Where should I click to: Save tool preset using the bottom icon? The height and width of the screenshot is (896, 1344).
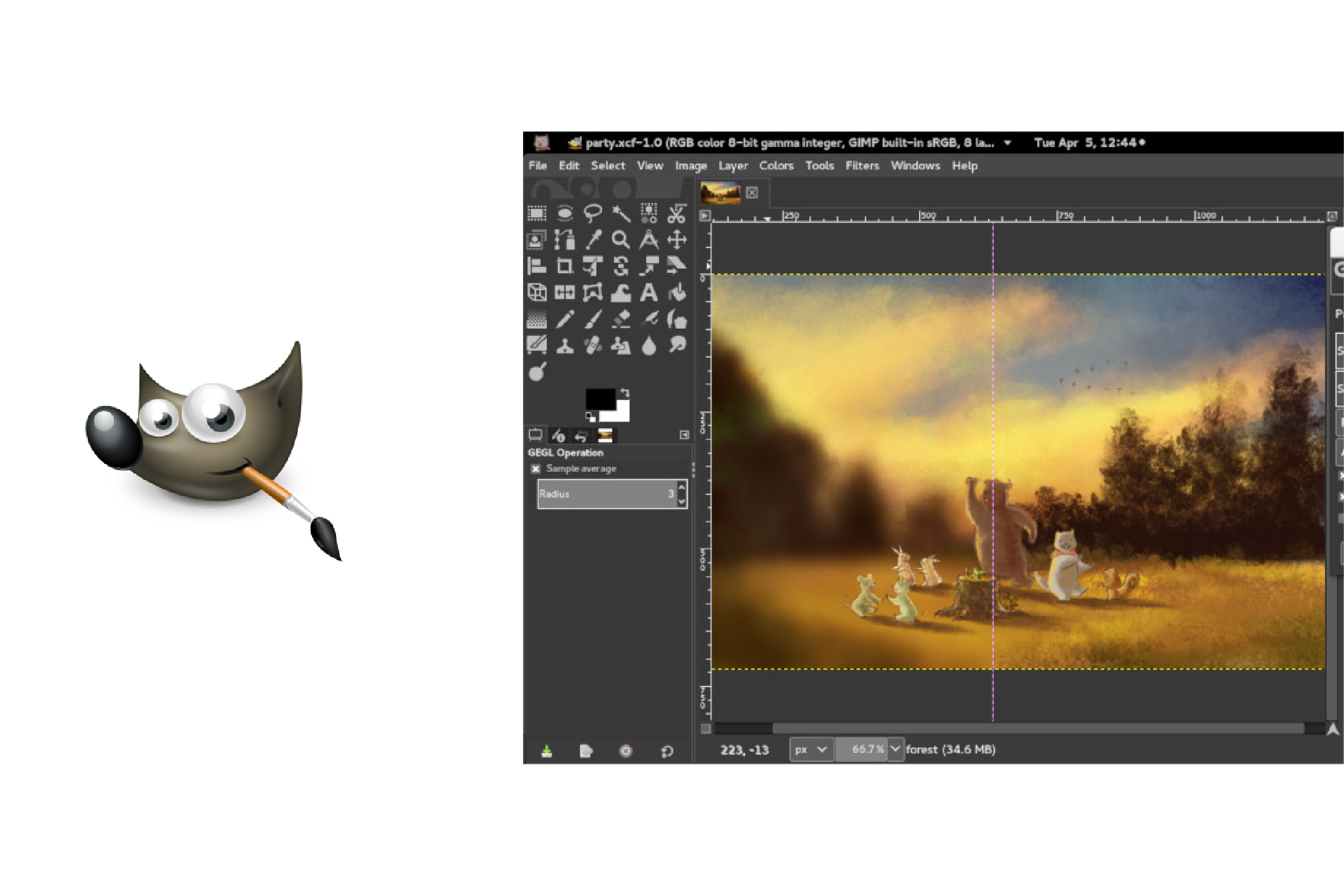click(546, 751)
